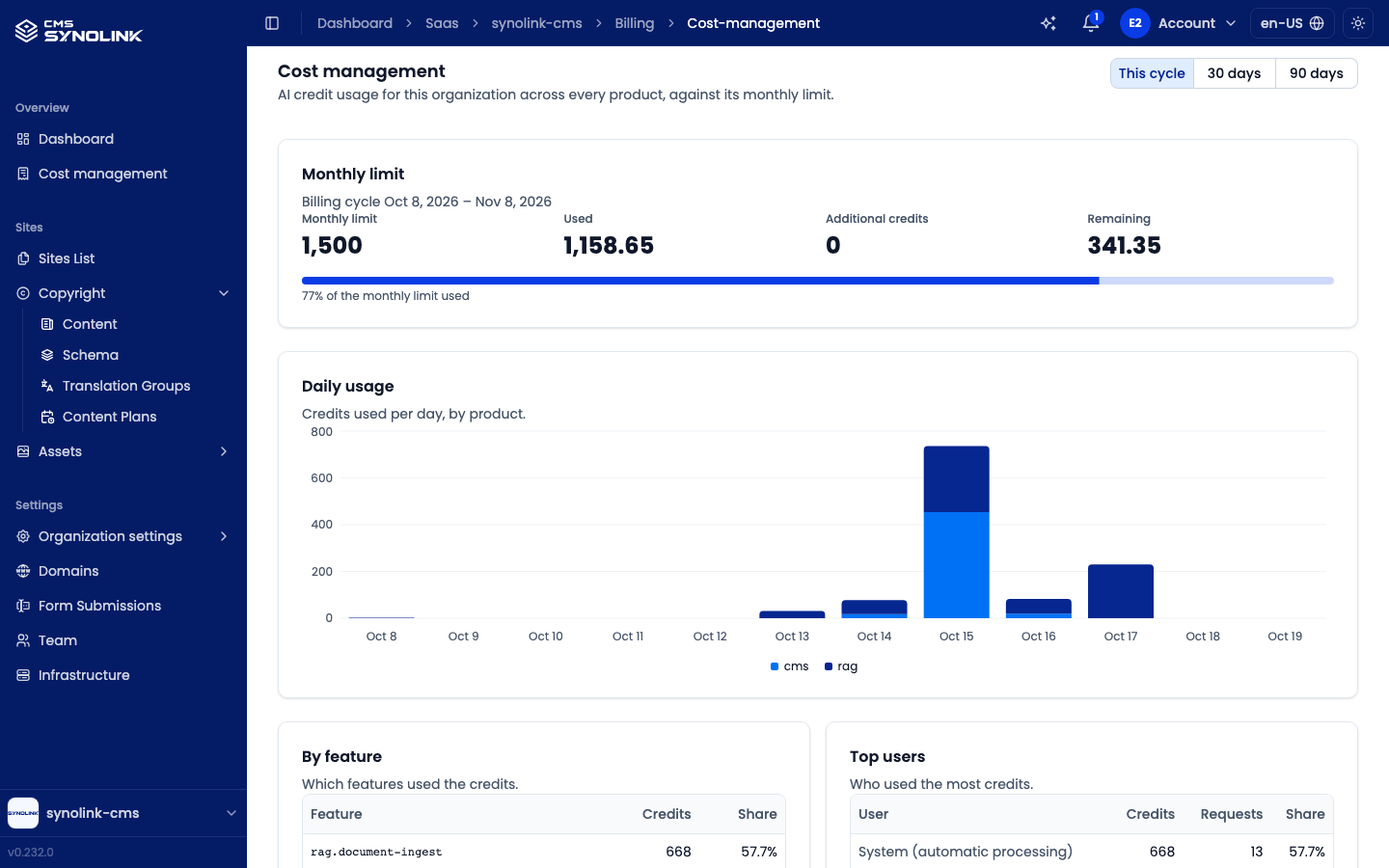Image resolution: width=1389 pixels, height=868 pixels.
Task: Click the Oct 15 bar in chart
Action: pos(956,531)
